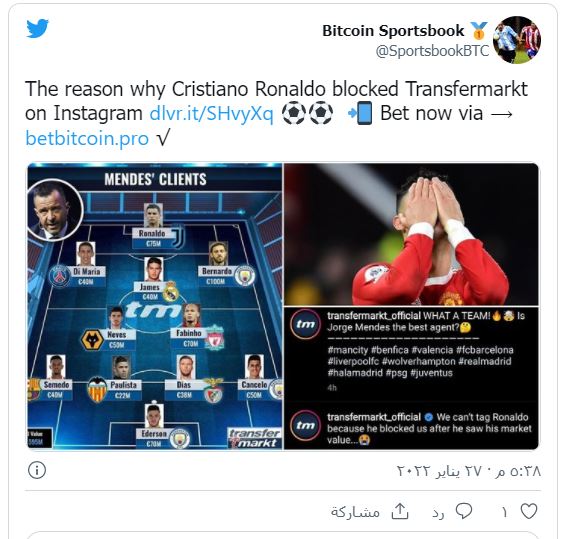Click the gold medal emoji beside the name
Viewport: 563px width, 539px height.
click(479, 31)
